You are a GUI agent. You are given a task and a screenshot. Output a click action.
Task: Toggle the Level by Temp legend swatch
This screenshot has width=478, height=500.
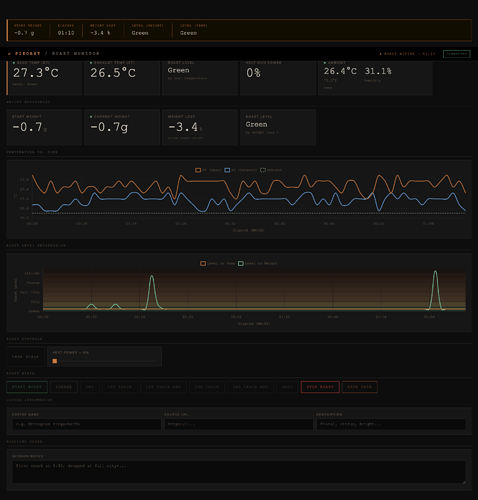(x=203, y=263)
